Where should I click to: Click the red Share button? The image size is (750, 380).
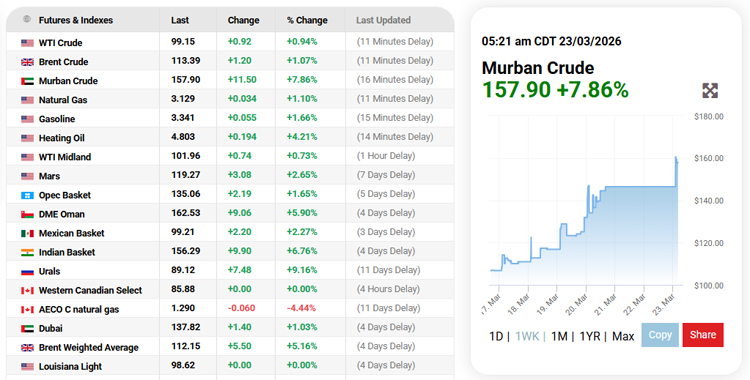click(x=703, y=335)
